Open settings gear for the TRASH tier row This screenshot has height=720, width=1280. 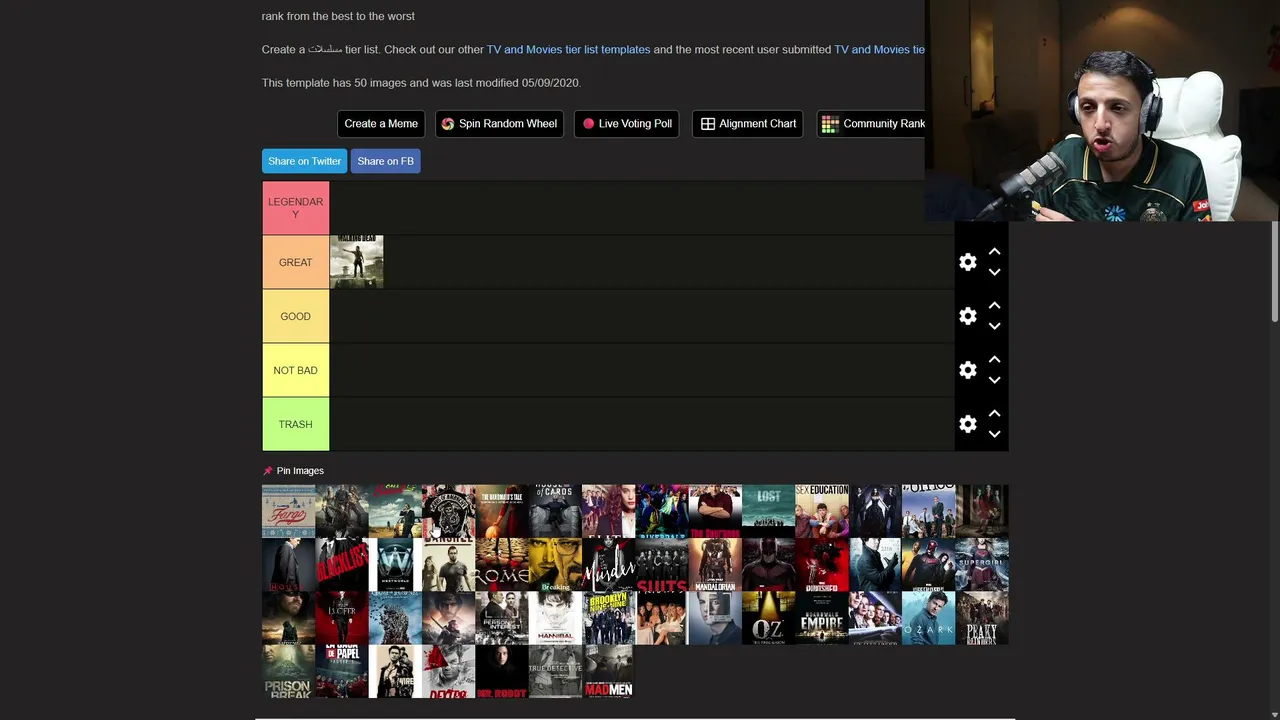point(967,424)
